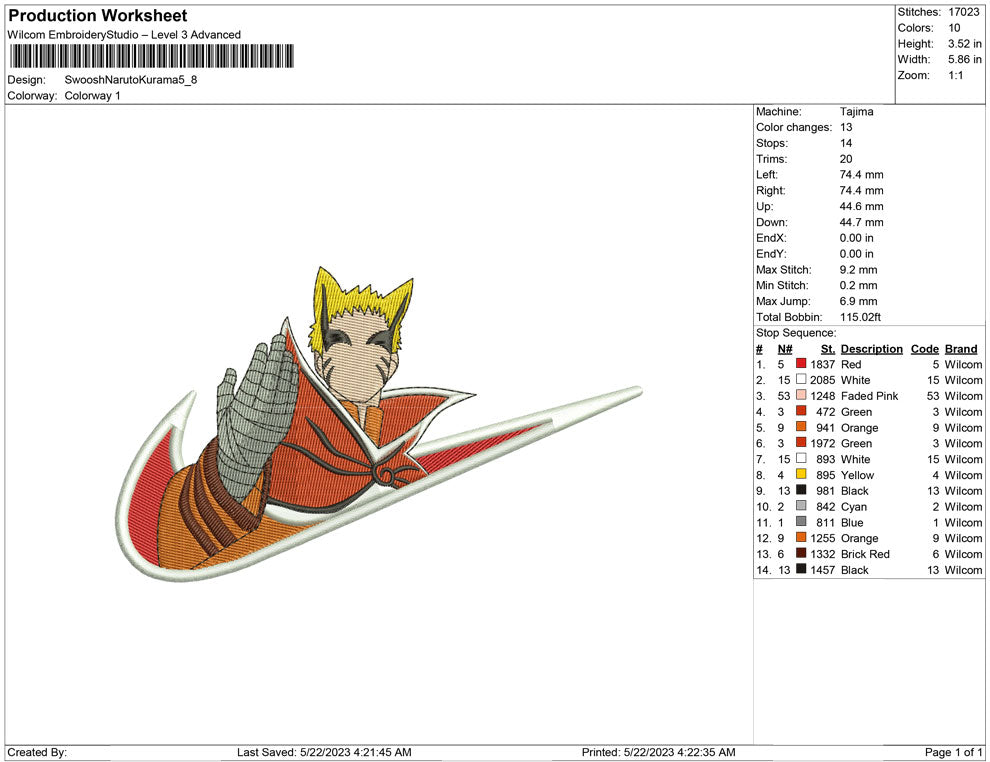Click the black swatch for thread 981

[x=801, y=490]
